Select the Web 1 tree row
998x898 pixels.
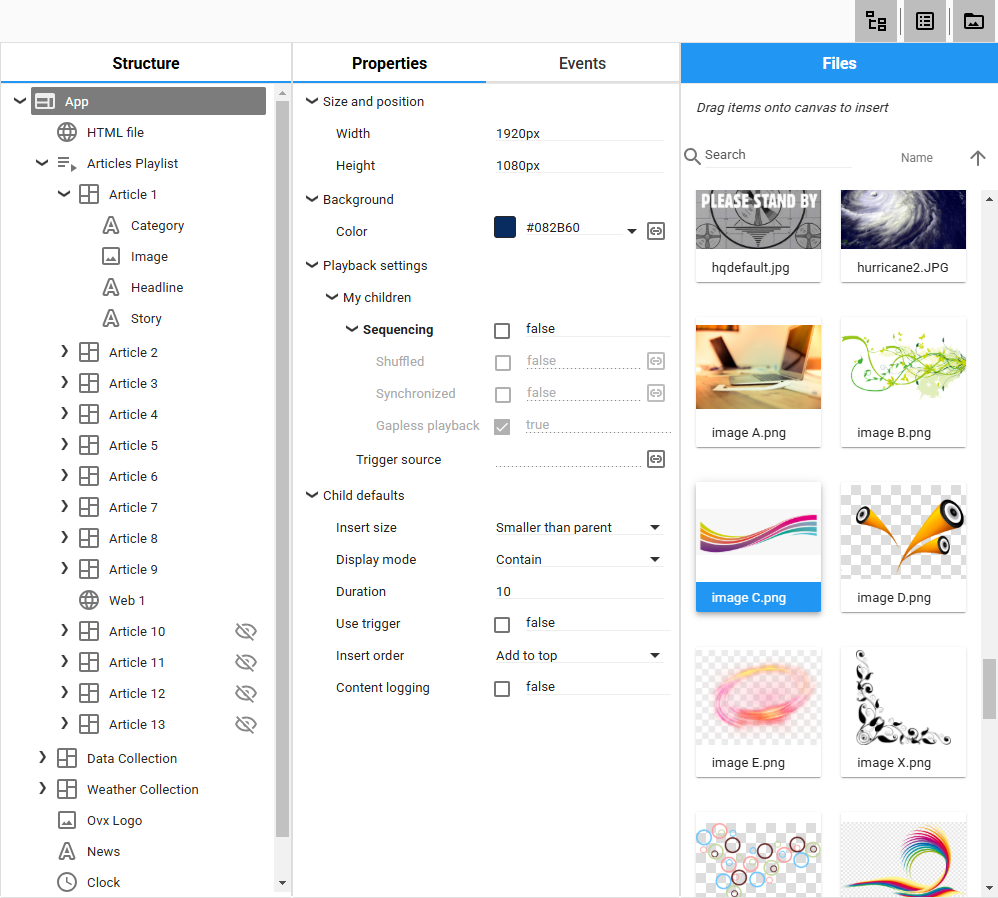pos(127,600)
